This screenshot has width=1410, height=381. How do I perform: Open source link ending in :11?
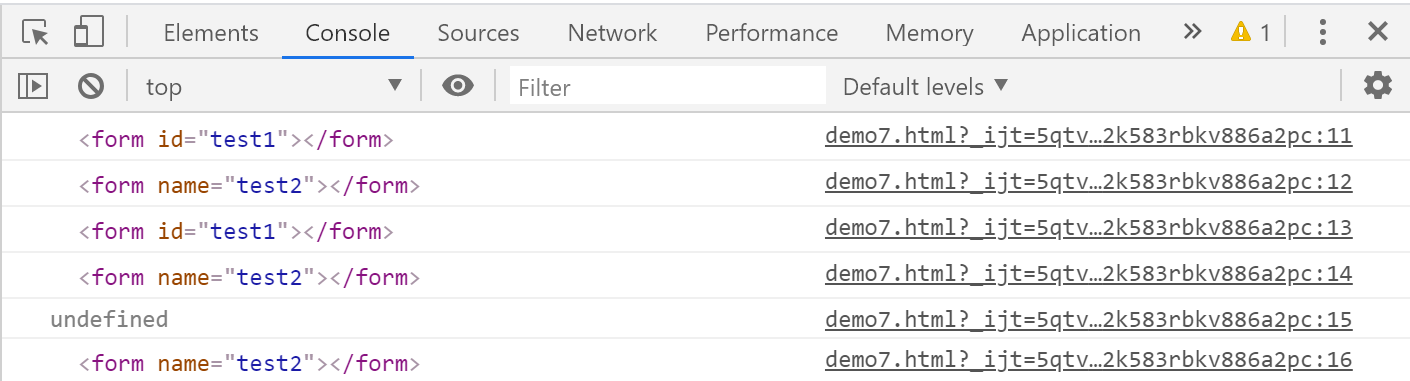[1088, 136]
